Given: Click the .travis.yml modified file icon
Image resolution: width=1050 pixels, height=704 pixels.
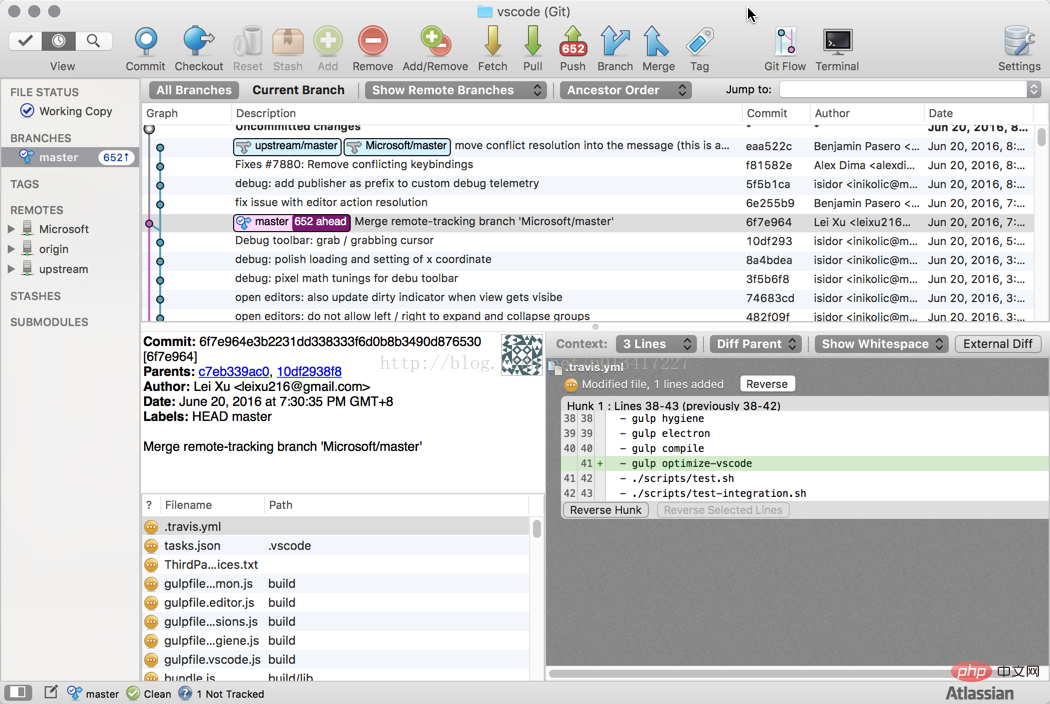Looking at the screenshot, I should 151,526.
